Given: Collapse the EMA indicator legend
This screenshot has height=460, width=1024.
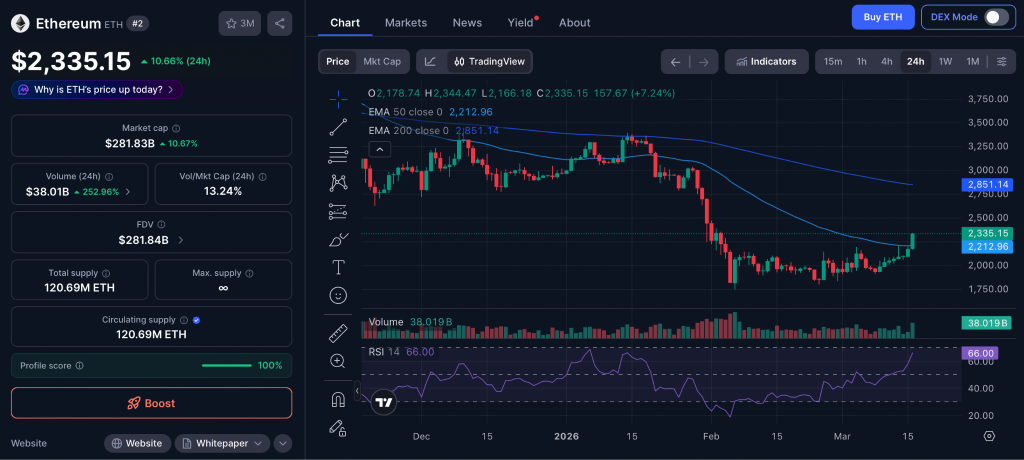Looking at the screenshot, I should tap(379, 149).
